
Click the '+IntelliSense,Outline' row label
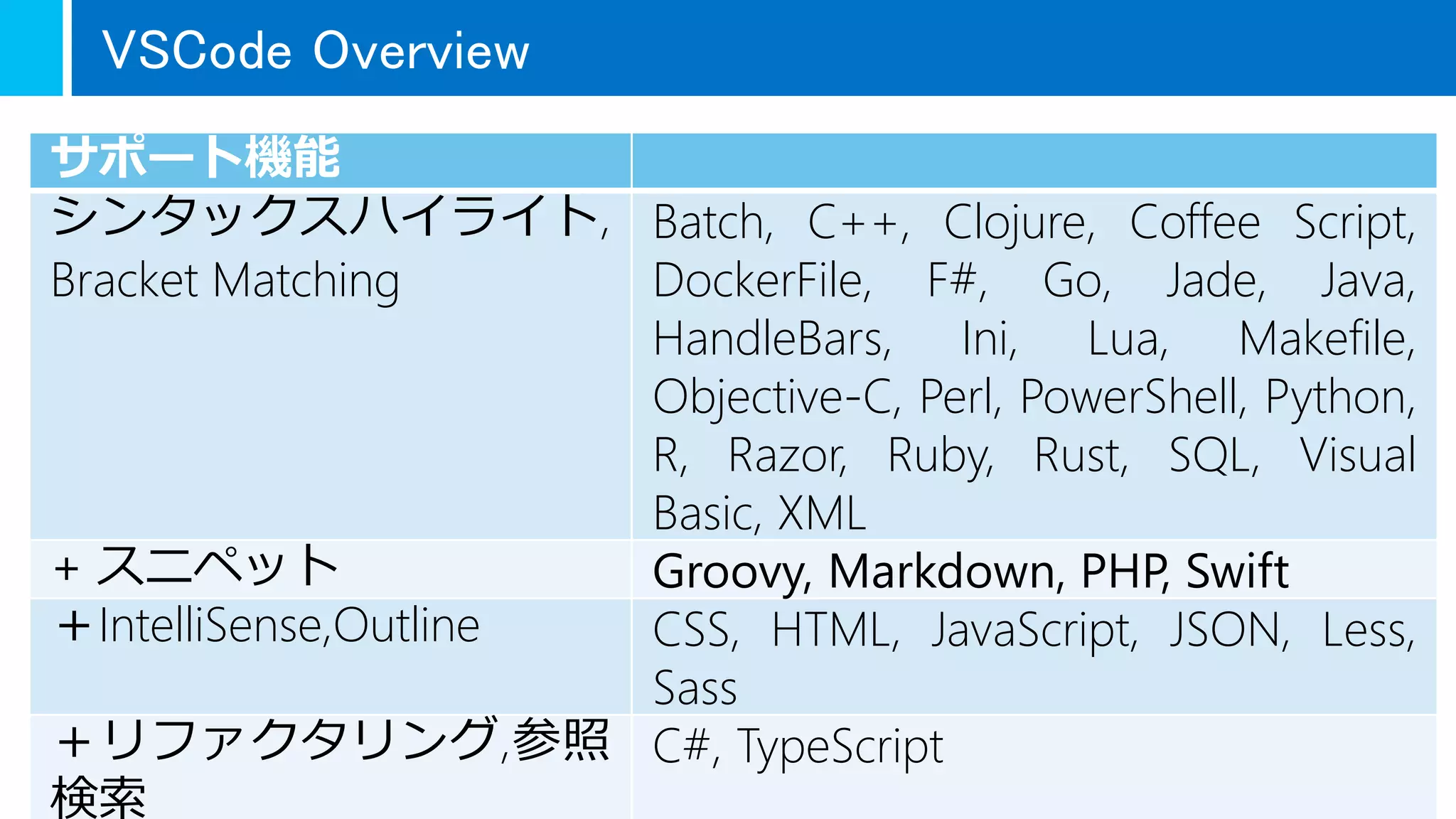pyautogui.click(x=269, y=626)
